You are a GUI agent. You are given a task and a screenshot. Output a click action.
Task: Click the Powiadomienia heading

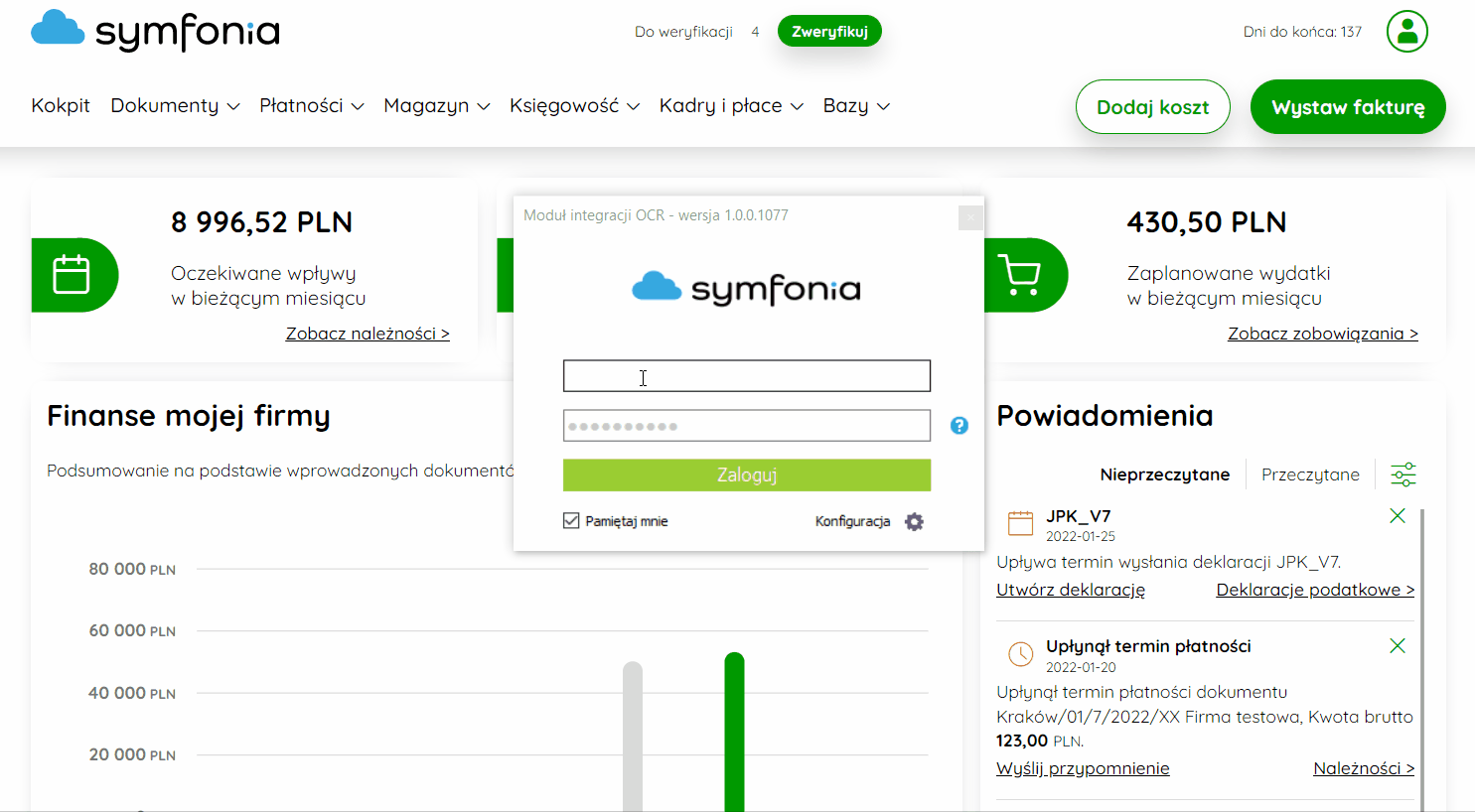click(x=1105, y=416)
